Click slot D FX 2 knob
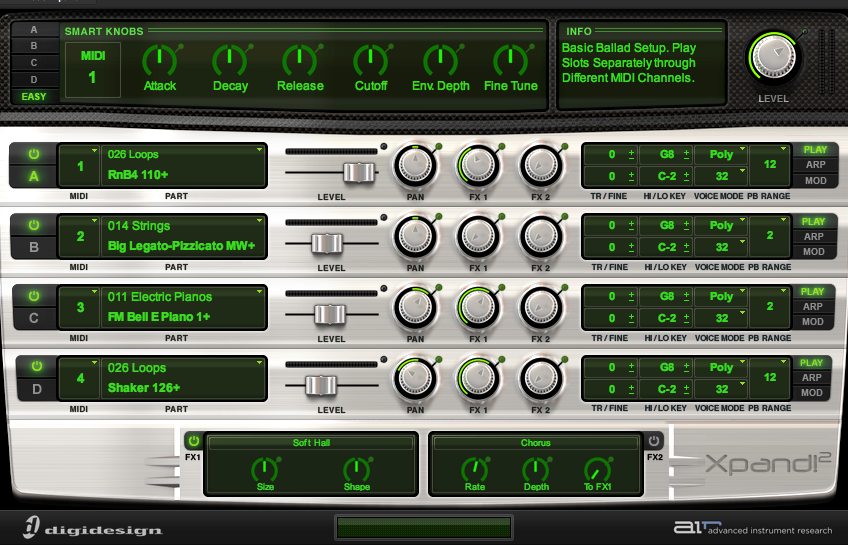 point(541,377)
